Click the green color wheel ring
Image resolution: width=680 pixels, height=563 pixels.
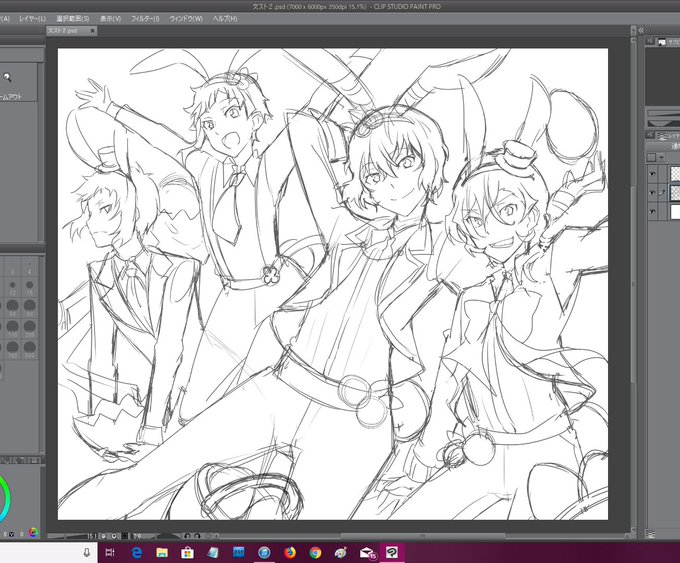[5, 501]
